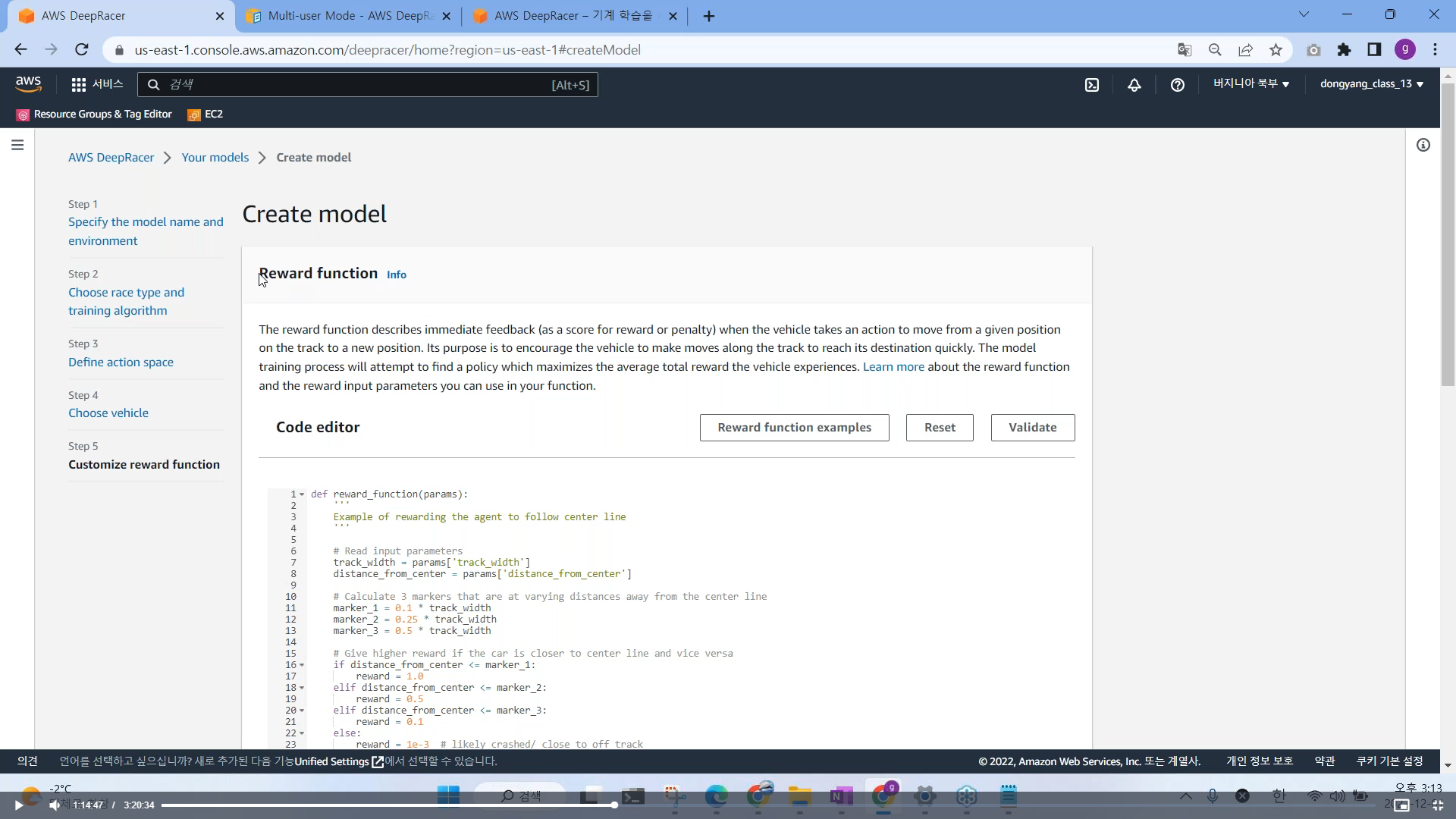
Task: Open the AWS services grid icon
Action: pos(78,85)
